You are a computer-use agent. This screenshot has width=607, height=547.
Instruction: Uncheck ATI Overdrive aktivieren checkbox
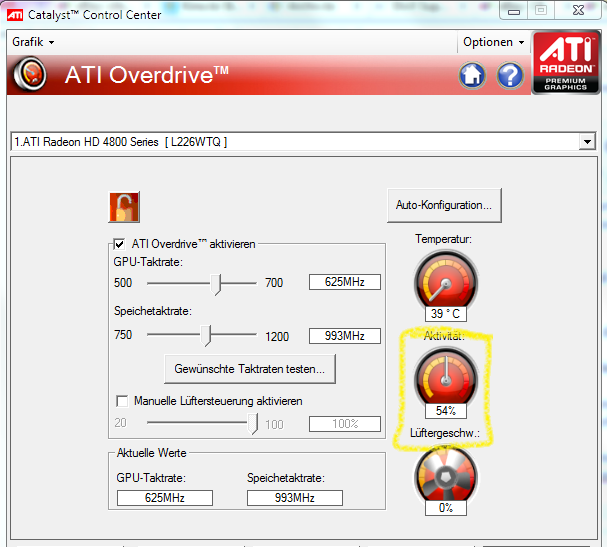click(119, 244)
